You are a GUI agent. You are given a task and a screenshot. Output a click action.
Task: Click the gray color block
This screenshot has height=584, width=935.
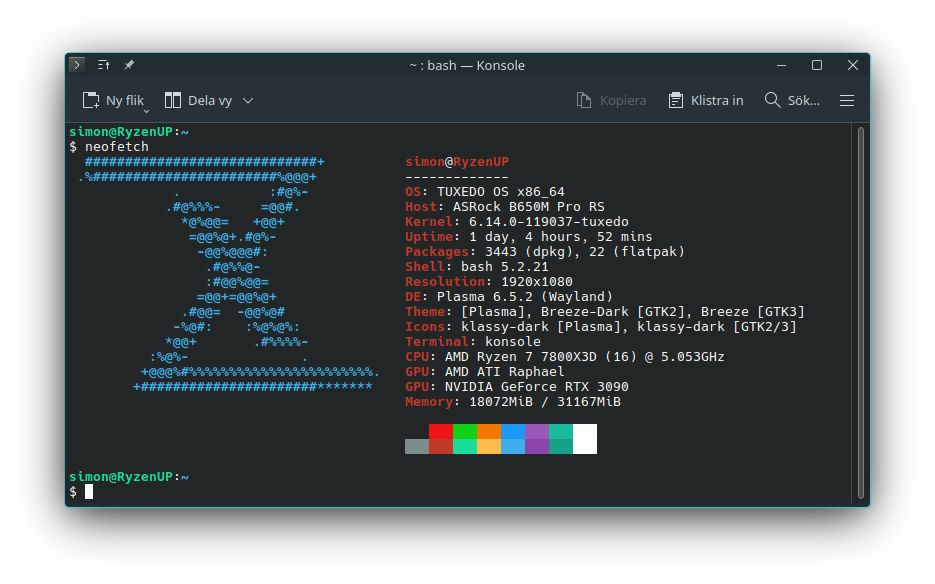(417, 446)
